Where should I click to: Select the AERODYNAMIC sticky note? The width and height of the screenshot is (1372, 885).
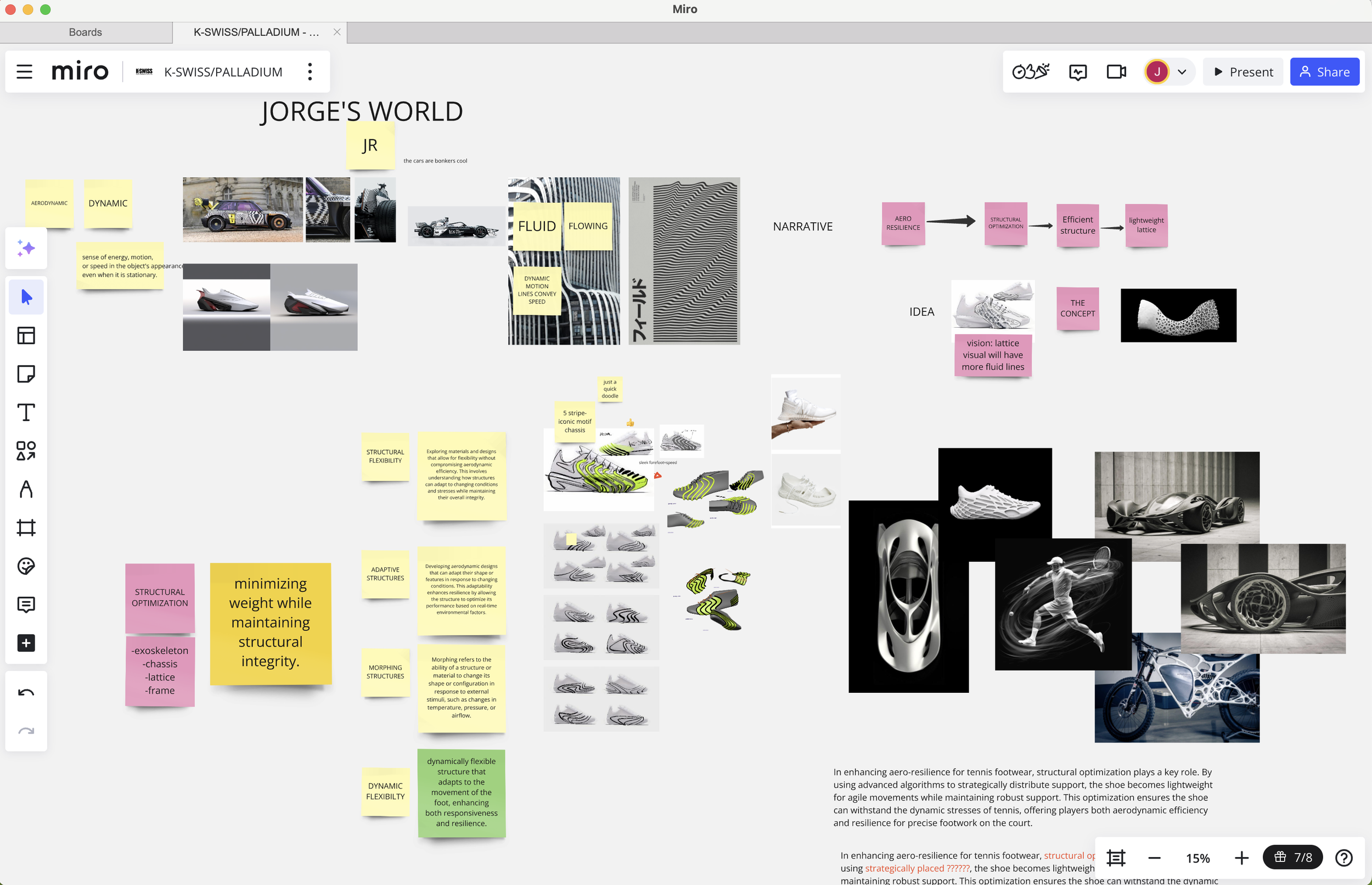coord(49,204)
